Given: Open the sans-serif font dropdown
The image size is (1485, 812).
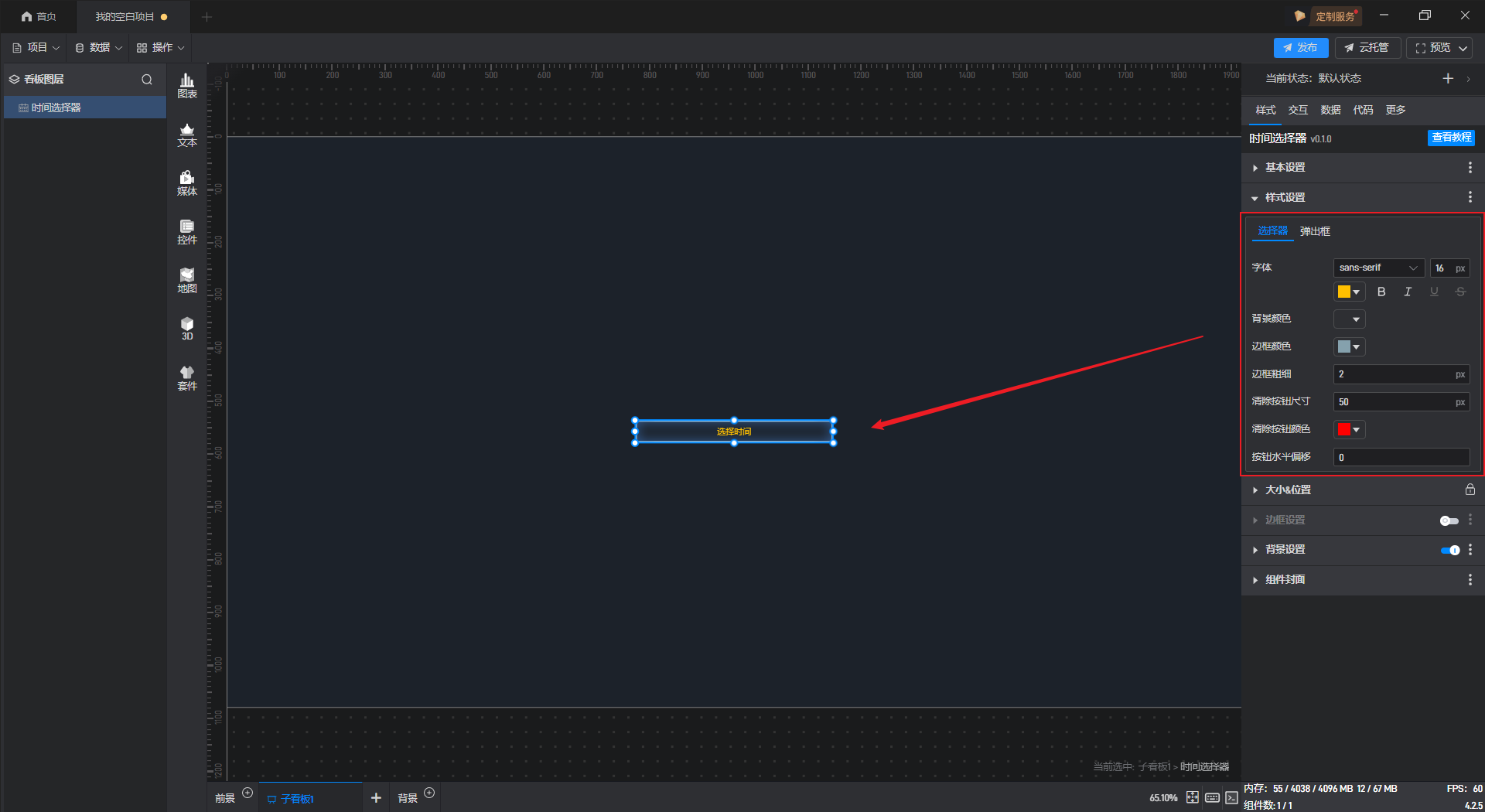Looking at the screenshot, I should click(1379, 268).
